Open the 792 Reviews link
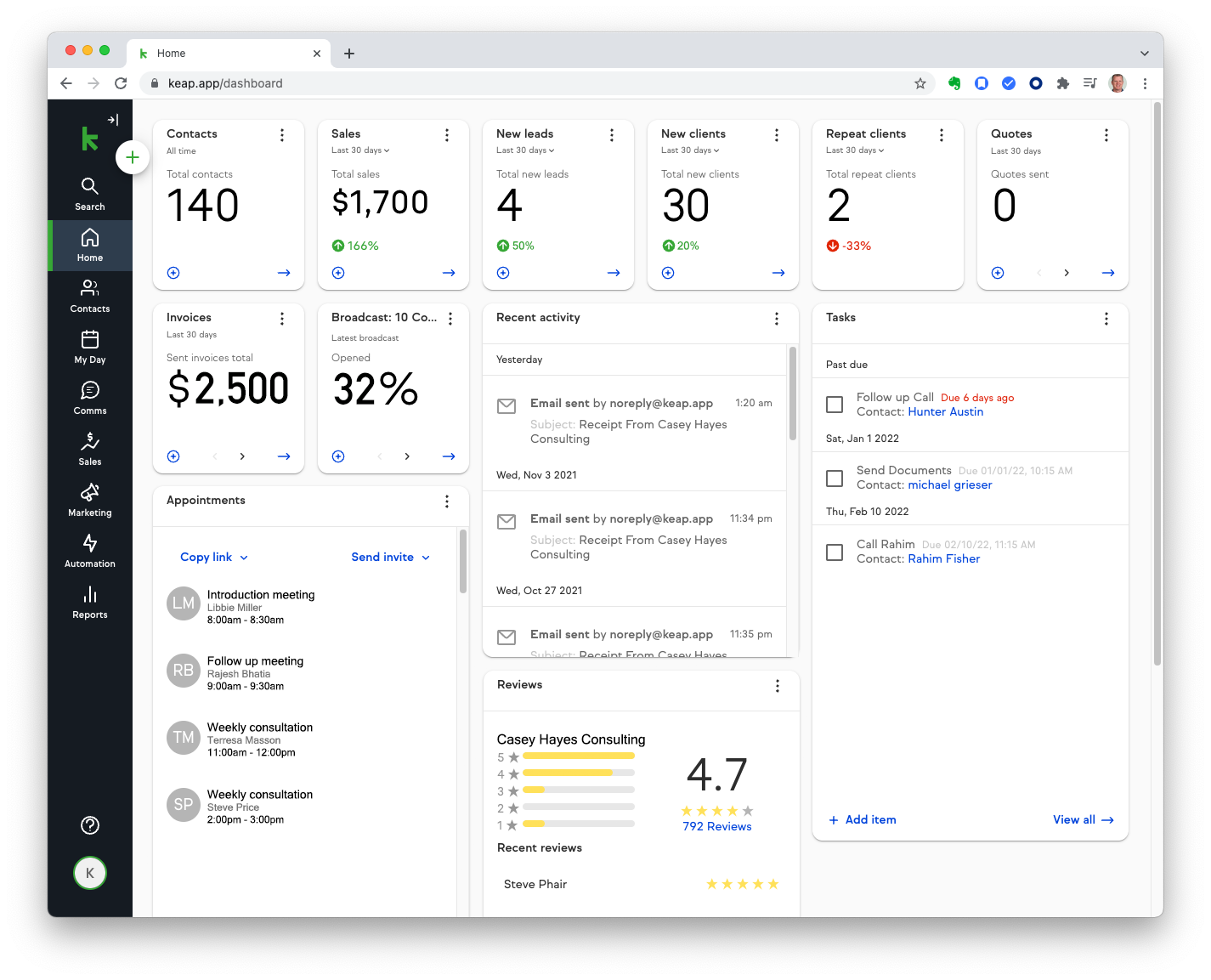Viewport: 1211px width, 980px height. click(x=717, y=827)
